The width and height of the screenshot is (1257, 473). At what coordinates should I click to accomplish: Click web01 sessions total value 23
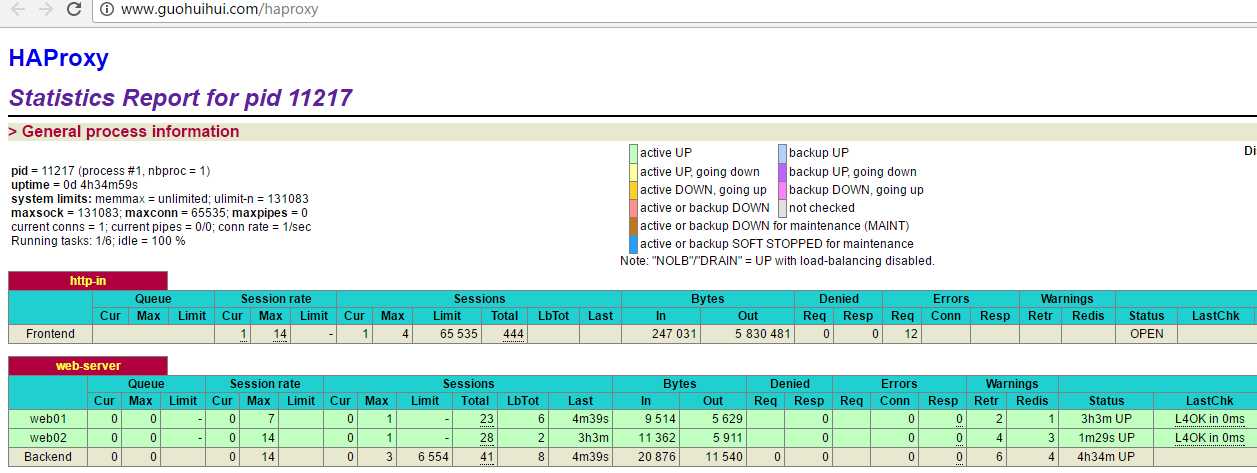click(x=487, y=419)
